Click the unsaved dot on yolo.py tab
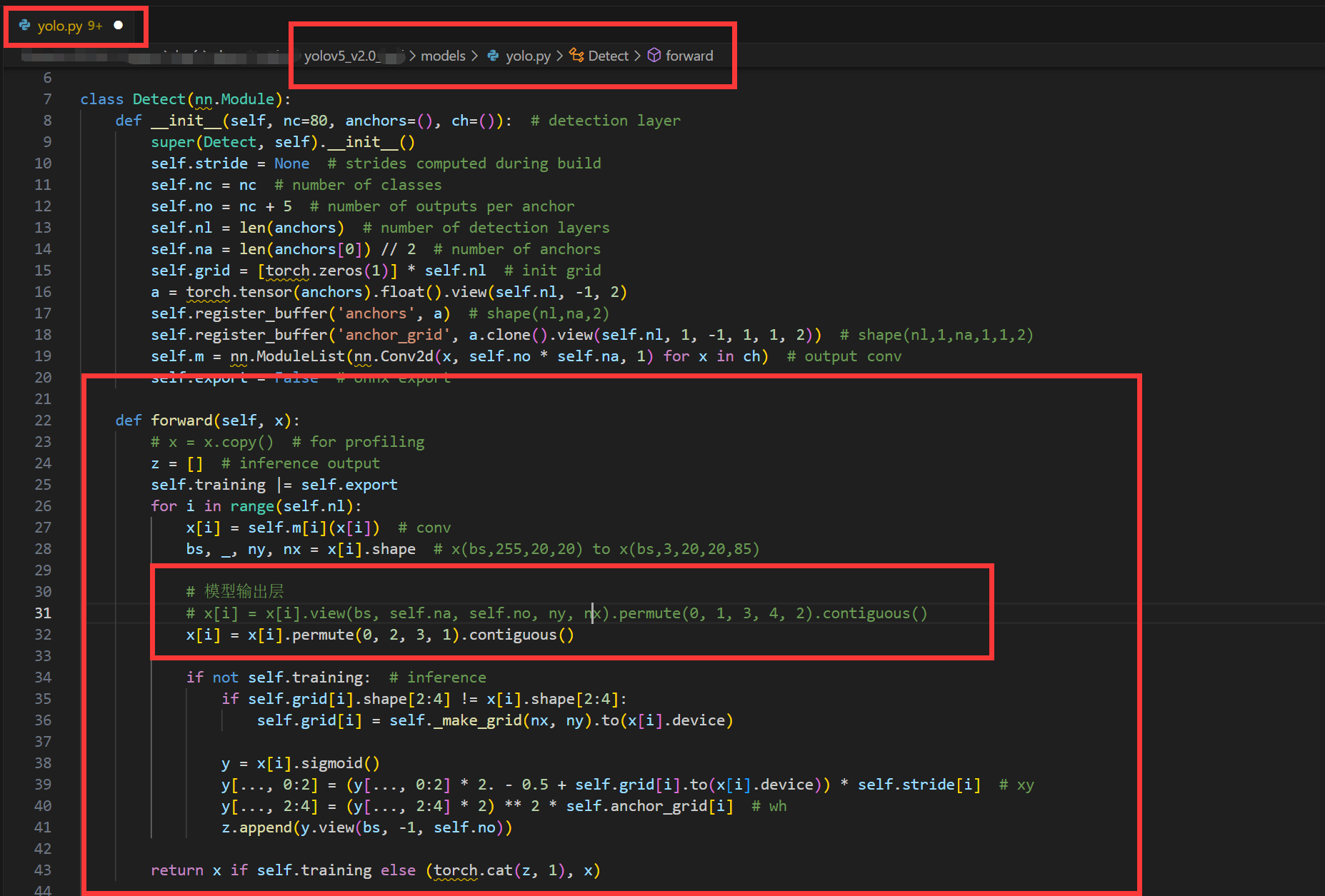The image size is (1325, 896). pos(119,26)
